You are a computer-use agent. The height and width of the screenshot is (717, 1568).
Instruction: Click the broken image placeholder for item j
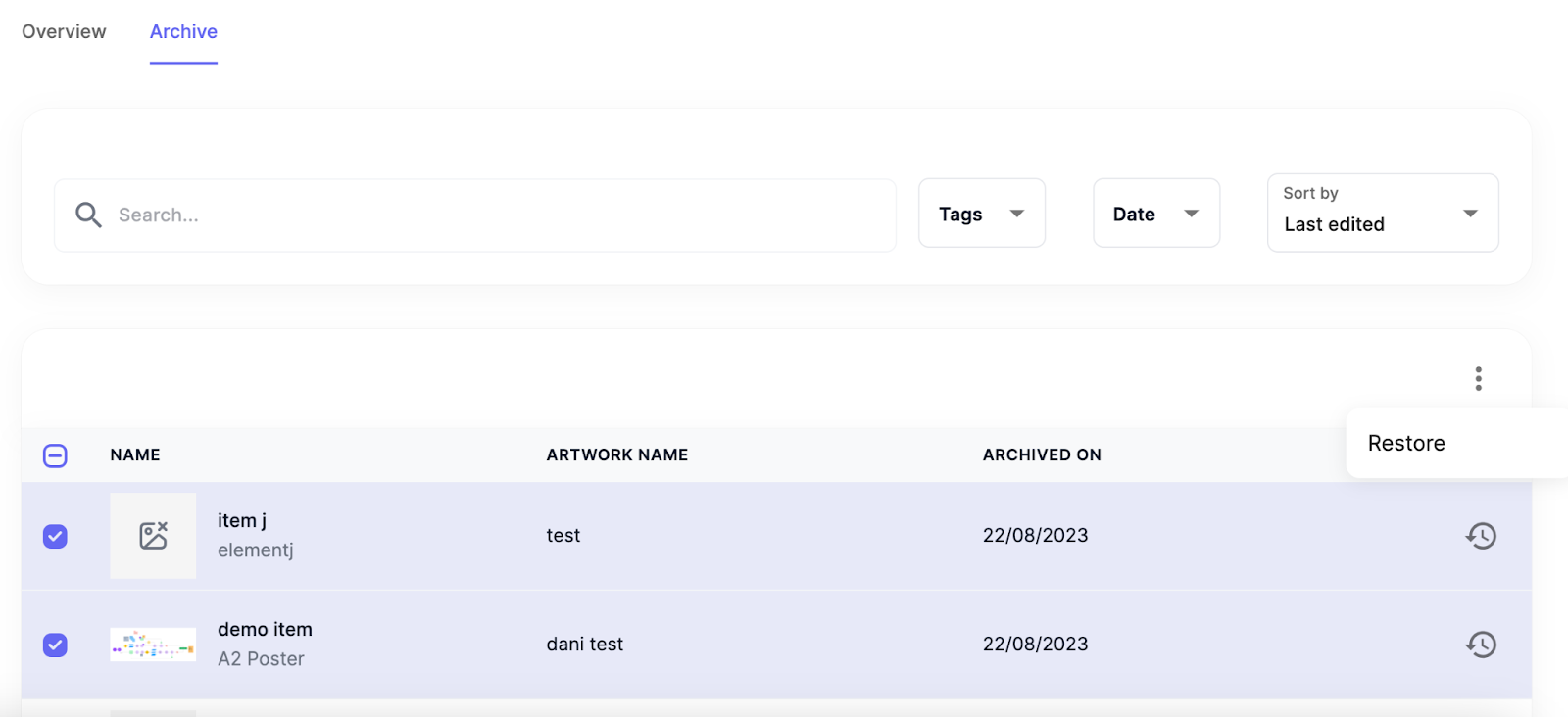tap(153, 536)
